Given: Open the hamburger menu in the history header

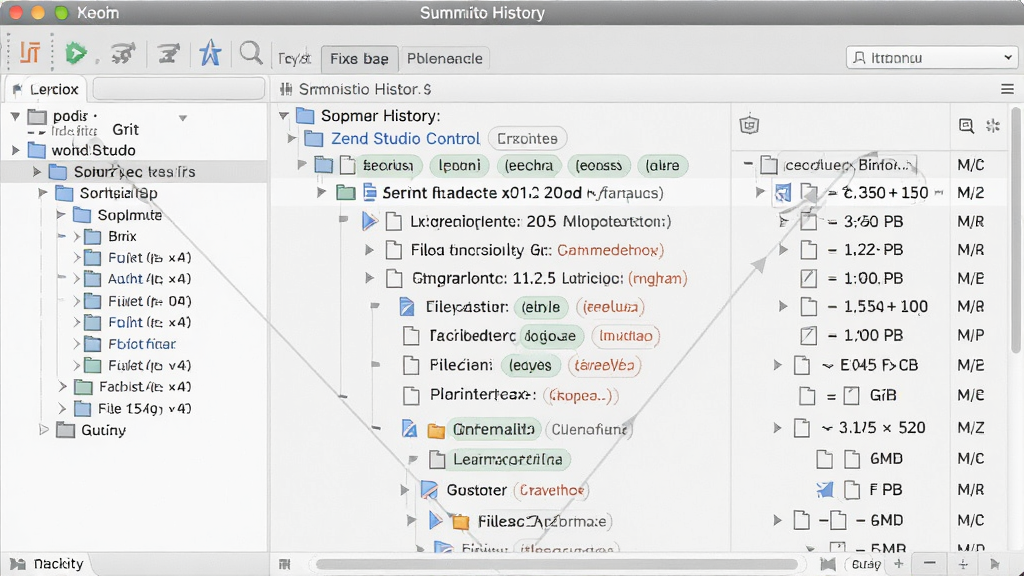Looking at the screenshot, I should coord(1007,89).
